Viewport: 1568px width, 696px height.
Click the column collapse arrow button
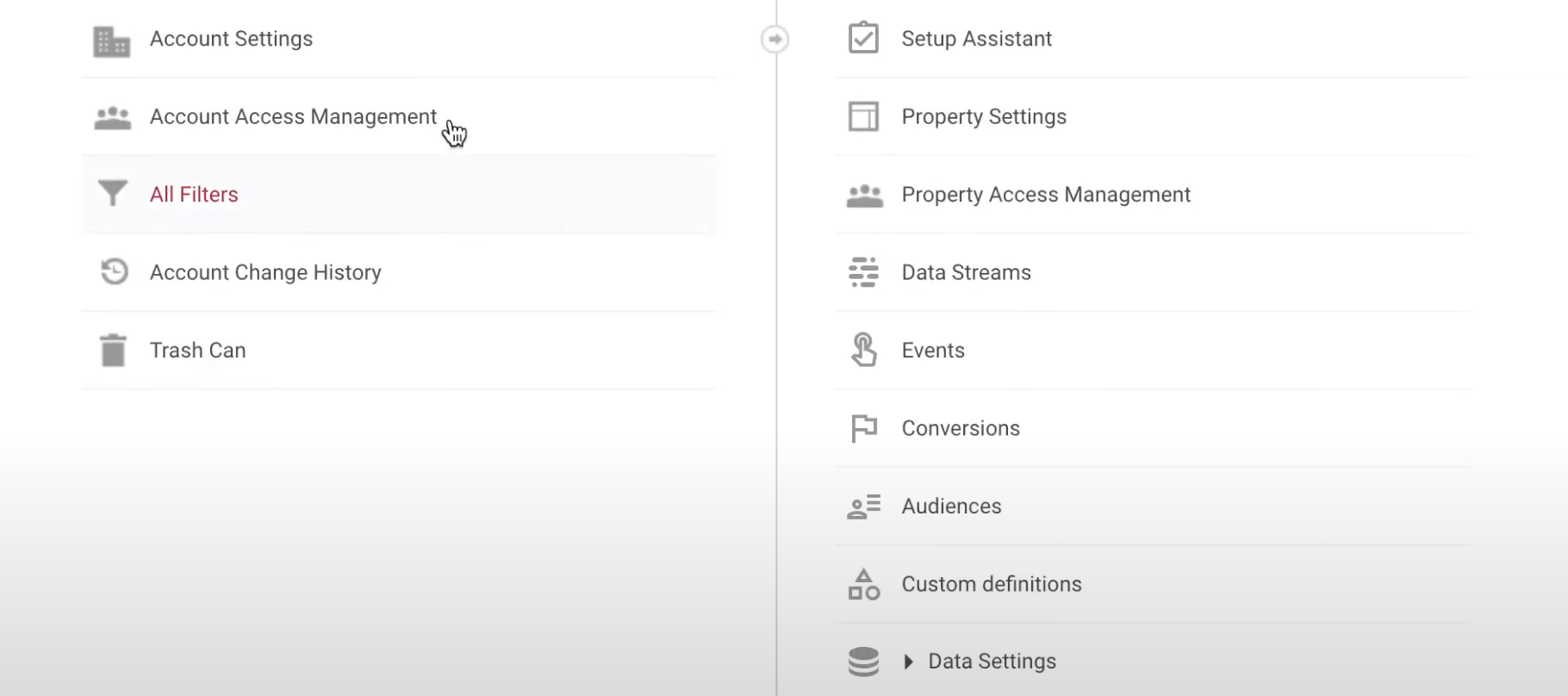click(x=775, y=40)
